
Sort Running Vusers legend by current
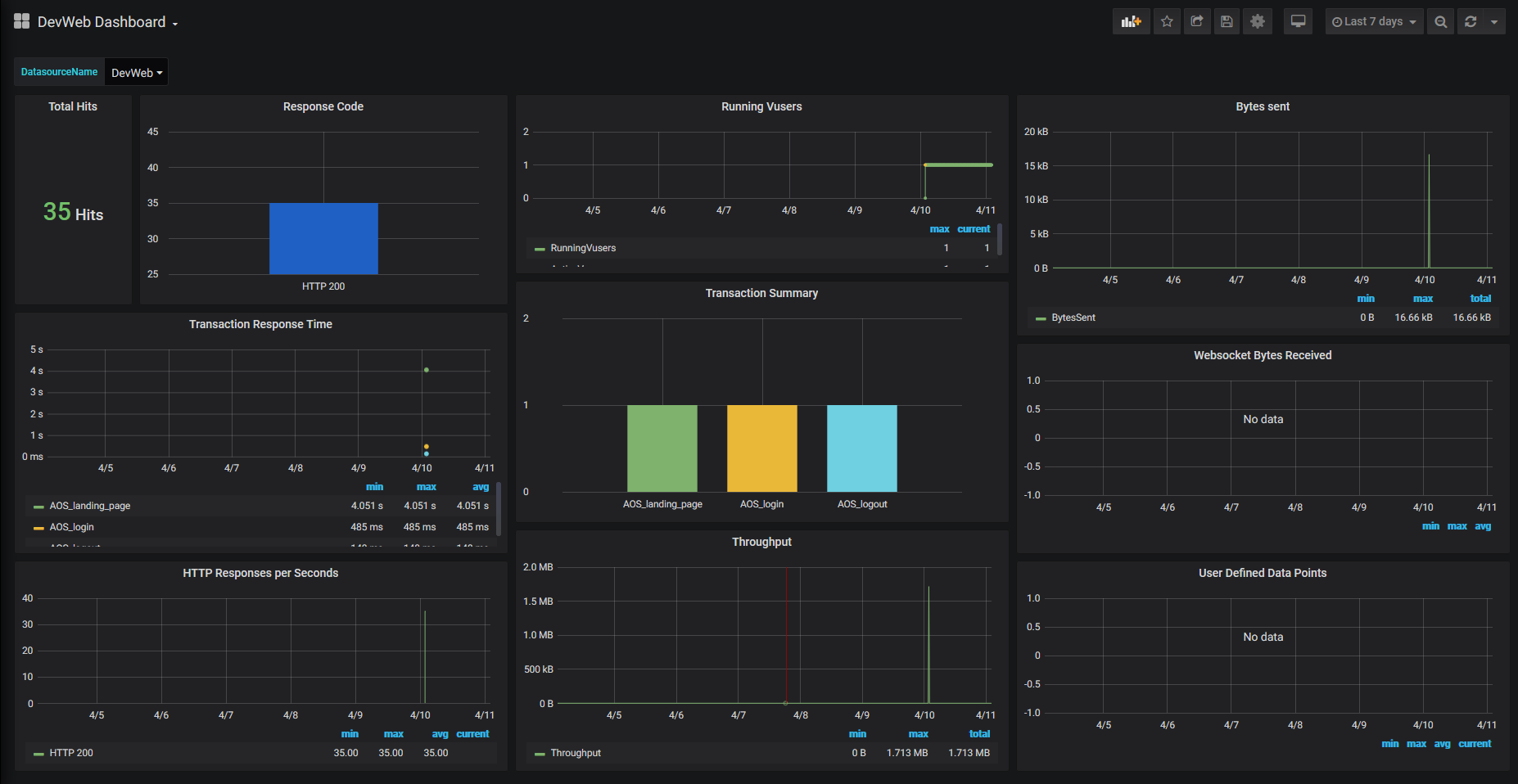click(x=974, y=229)
